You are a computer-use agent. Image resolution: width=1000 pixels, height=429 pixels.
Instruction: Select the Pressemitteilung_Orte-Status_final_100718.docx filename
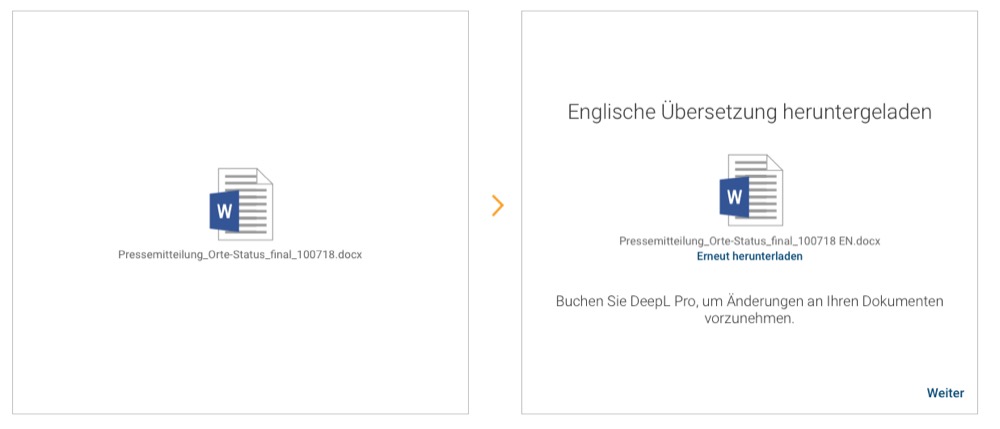point(240,255)
